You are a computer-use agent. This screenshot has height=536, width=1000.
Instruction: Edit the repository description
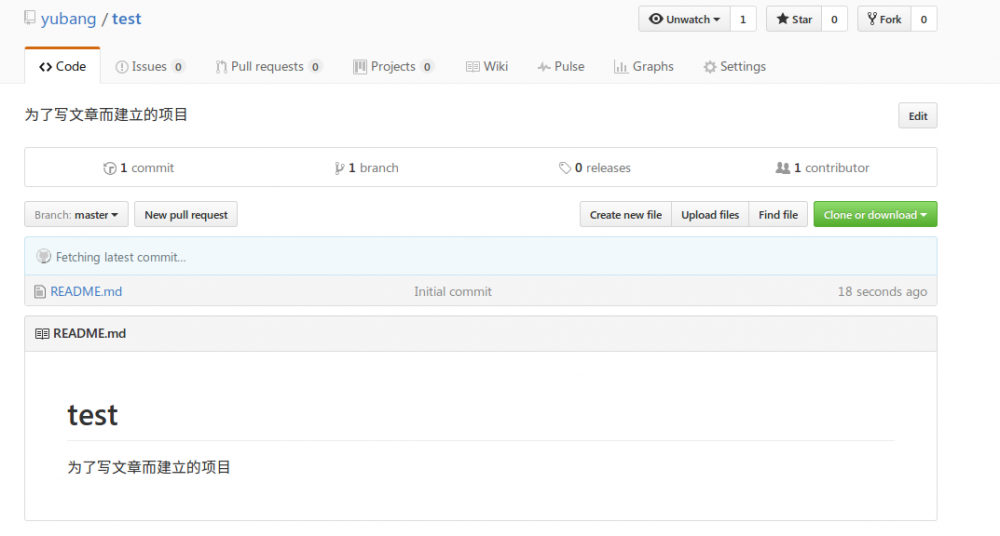(x=918, y=115)
